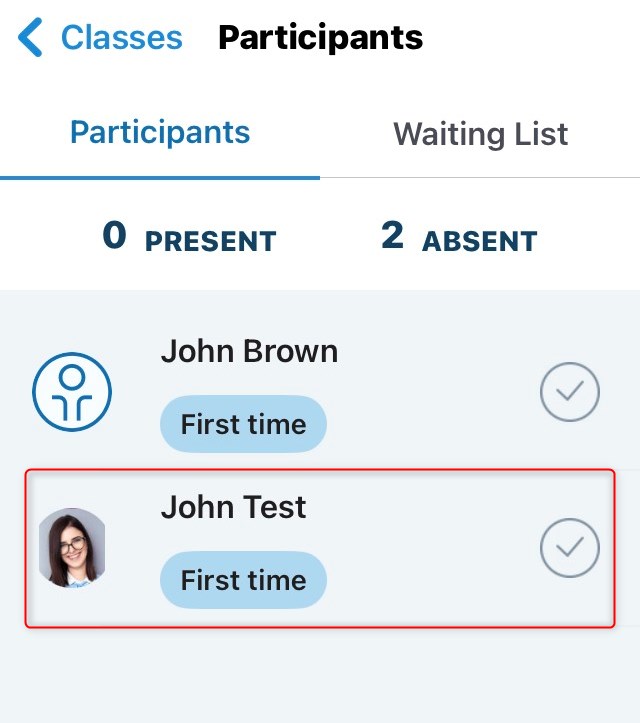The width and height of the screenshot is (640, 723).
Task: Open John Brown's participant name
Action: click(x=249, y=351)
